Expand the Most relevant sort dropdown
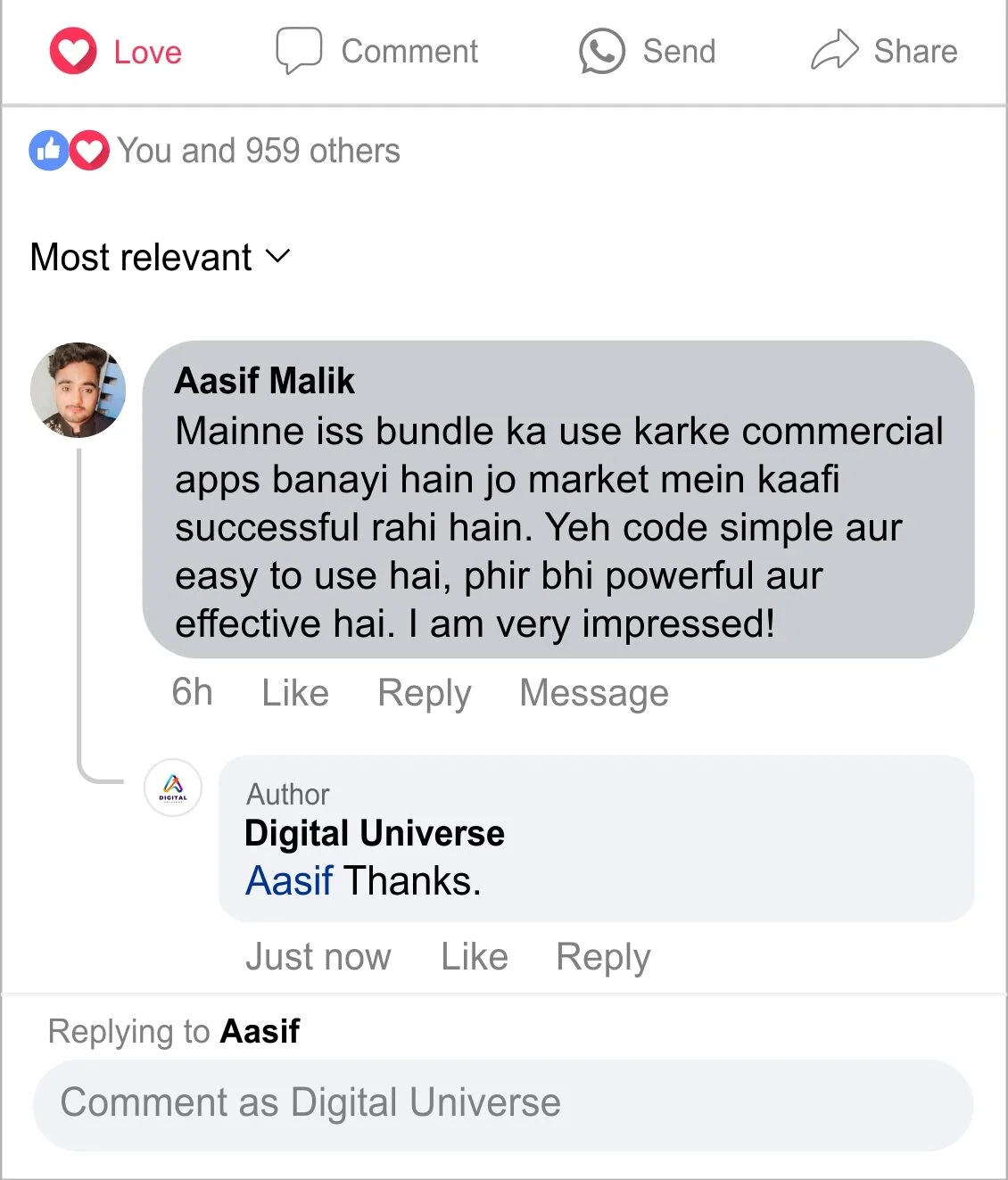Image resolution: width=1008 pixels, height=1180 pixels. pos(161,258)
